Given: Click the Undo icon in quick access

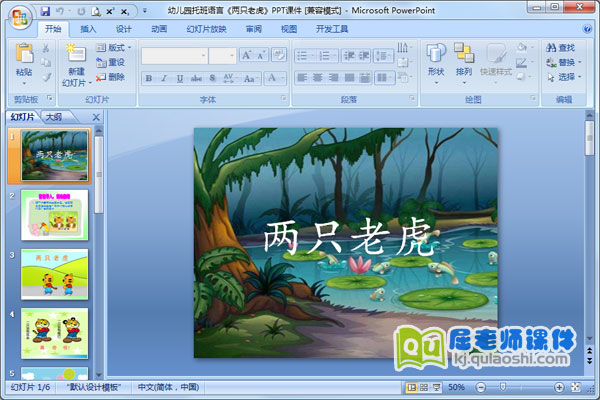Looking at the screenshot, I should tap(60, 11).
